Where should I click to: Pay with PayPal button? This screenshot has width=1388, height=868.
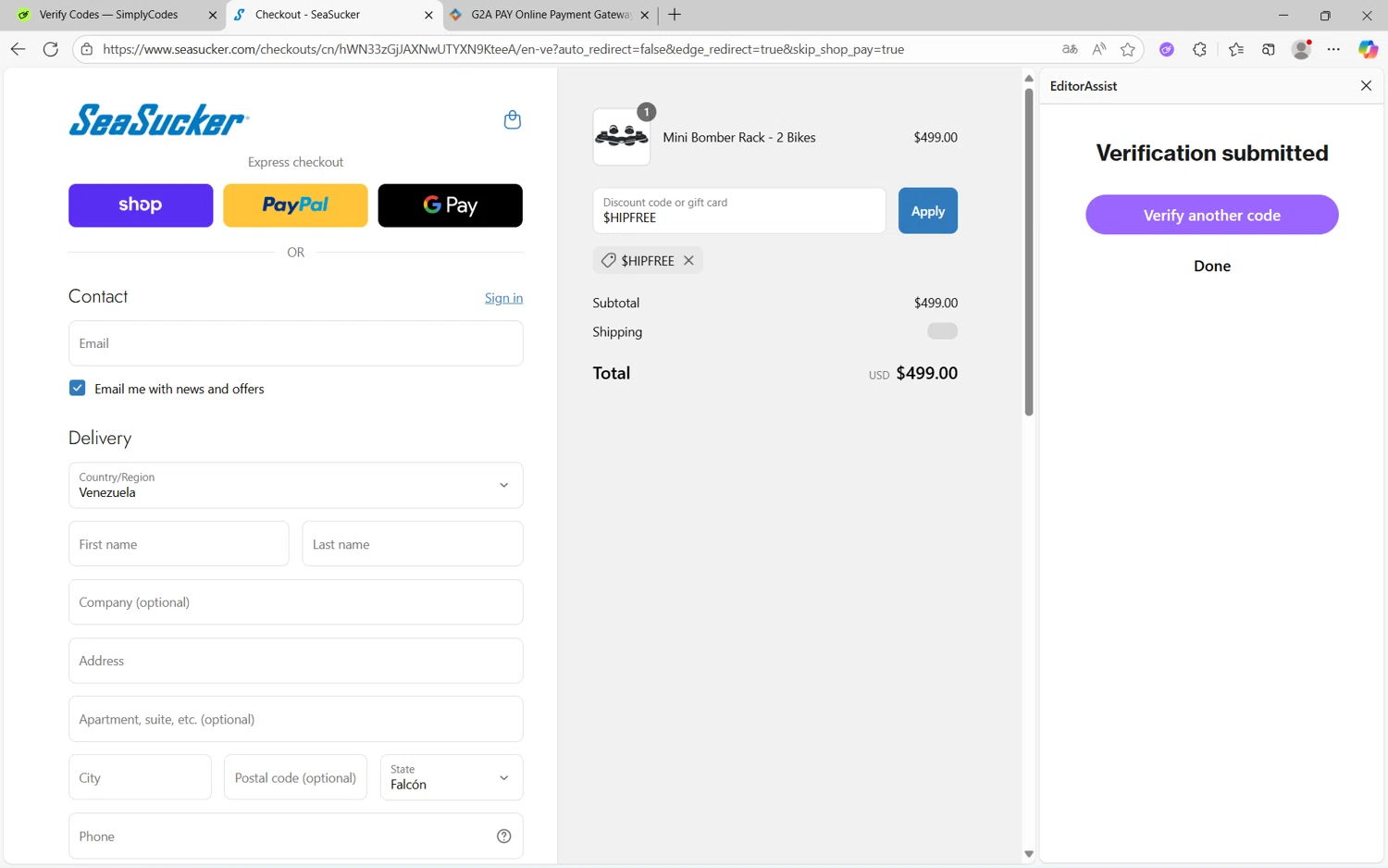[295, 205]
